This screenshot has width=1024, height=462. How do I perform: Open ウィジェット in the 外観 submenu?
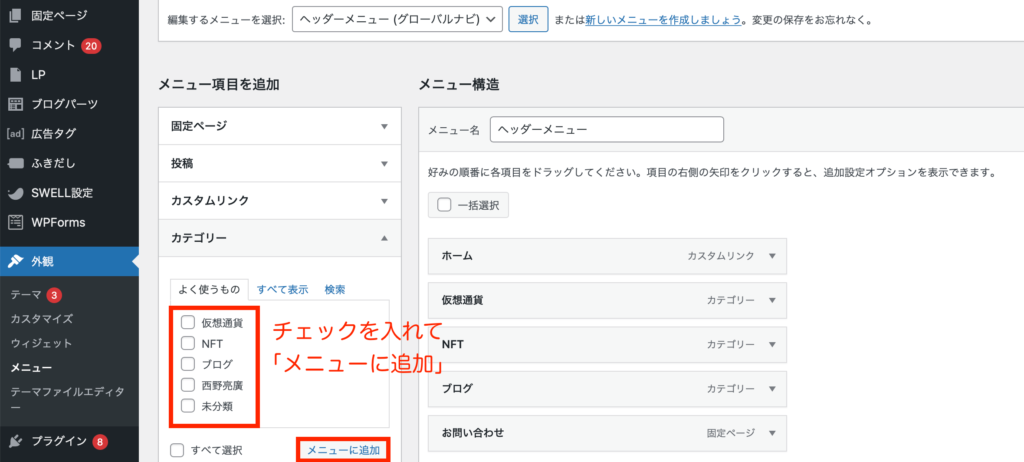(x=41, y=343)
